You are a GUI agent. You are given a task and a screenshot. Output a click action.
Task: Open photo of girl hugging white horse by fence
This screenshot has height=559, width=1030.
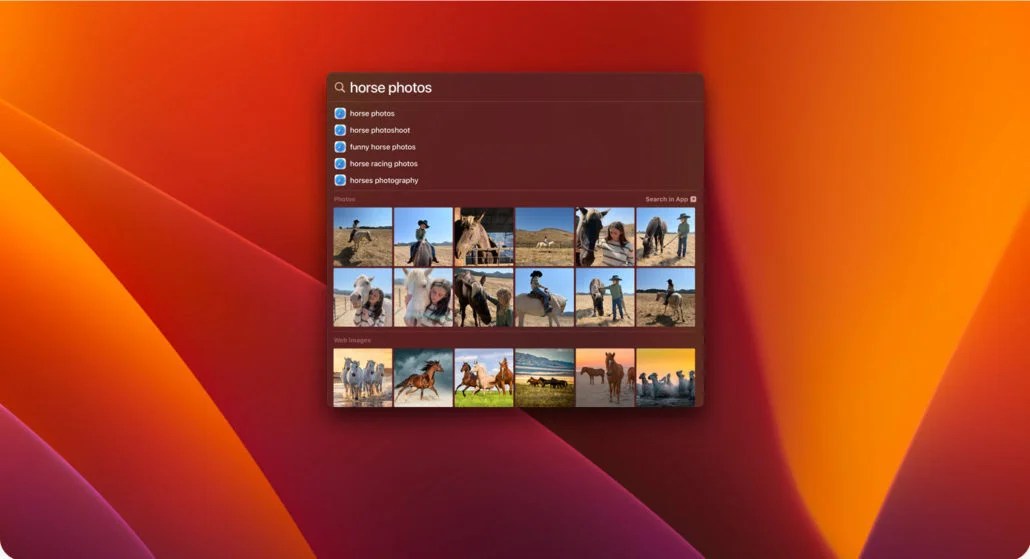[363, 297]
